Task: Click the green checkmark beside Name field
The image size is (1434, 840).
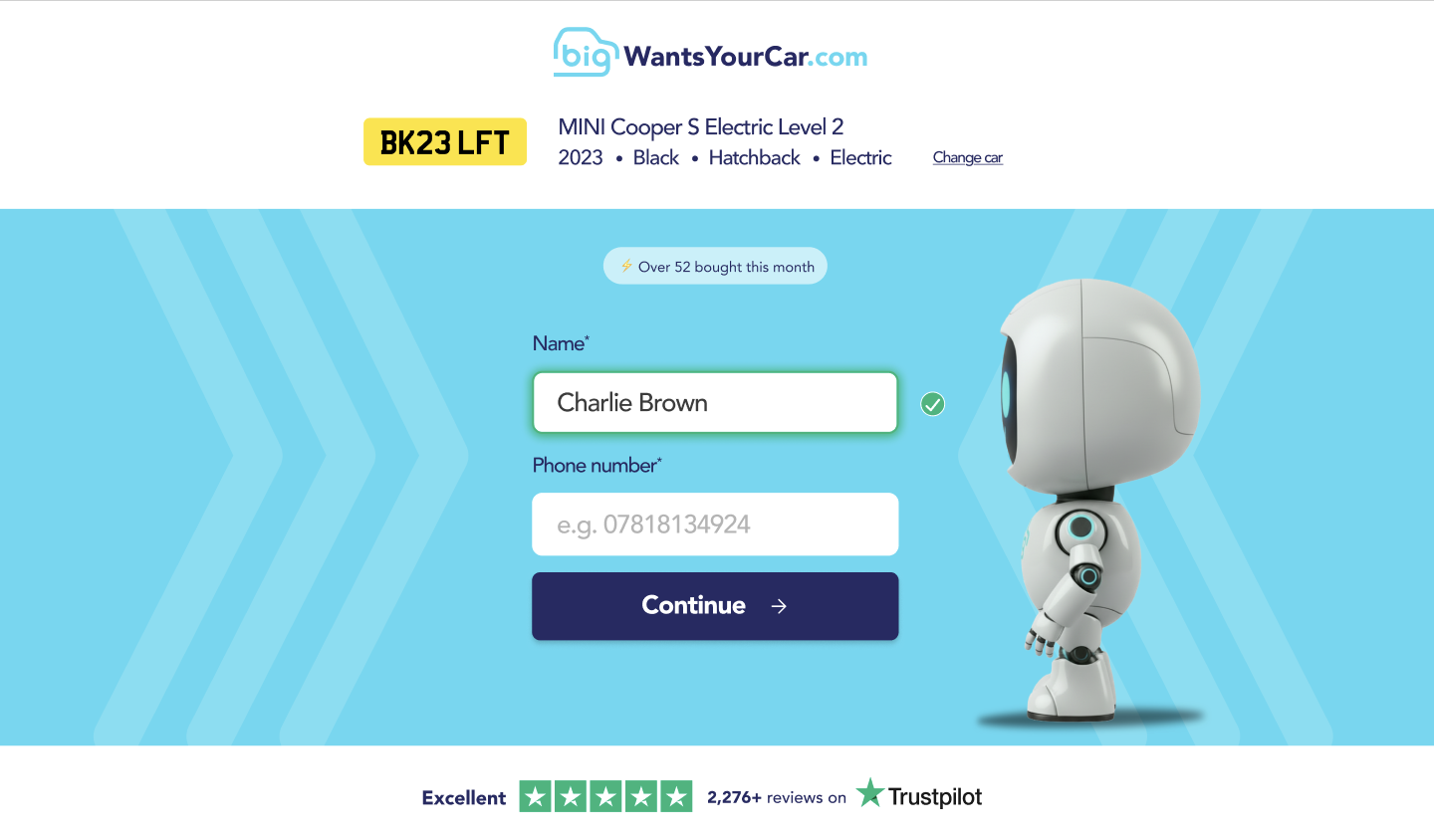Action: point(932,404)
